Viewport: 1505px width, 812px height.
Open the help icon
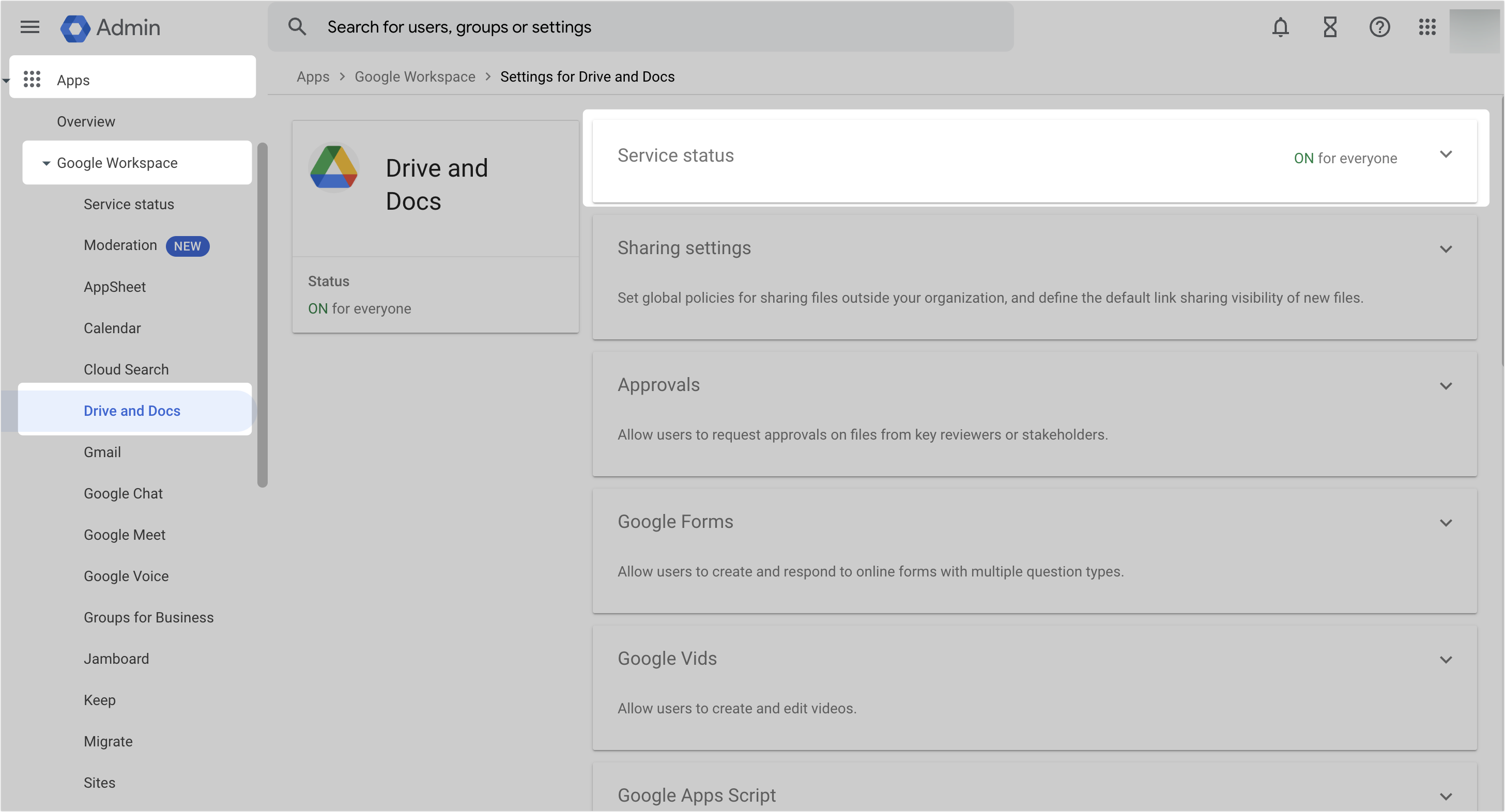click(1379, 27)
